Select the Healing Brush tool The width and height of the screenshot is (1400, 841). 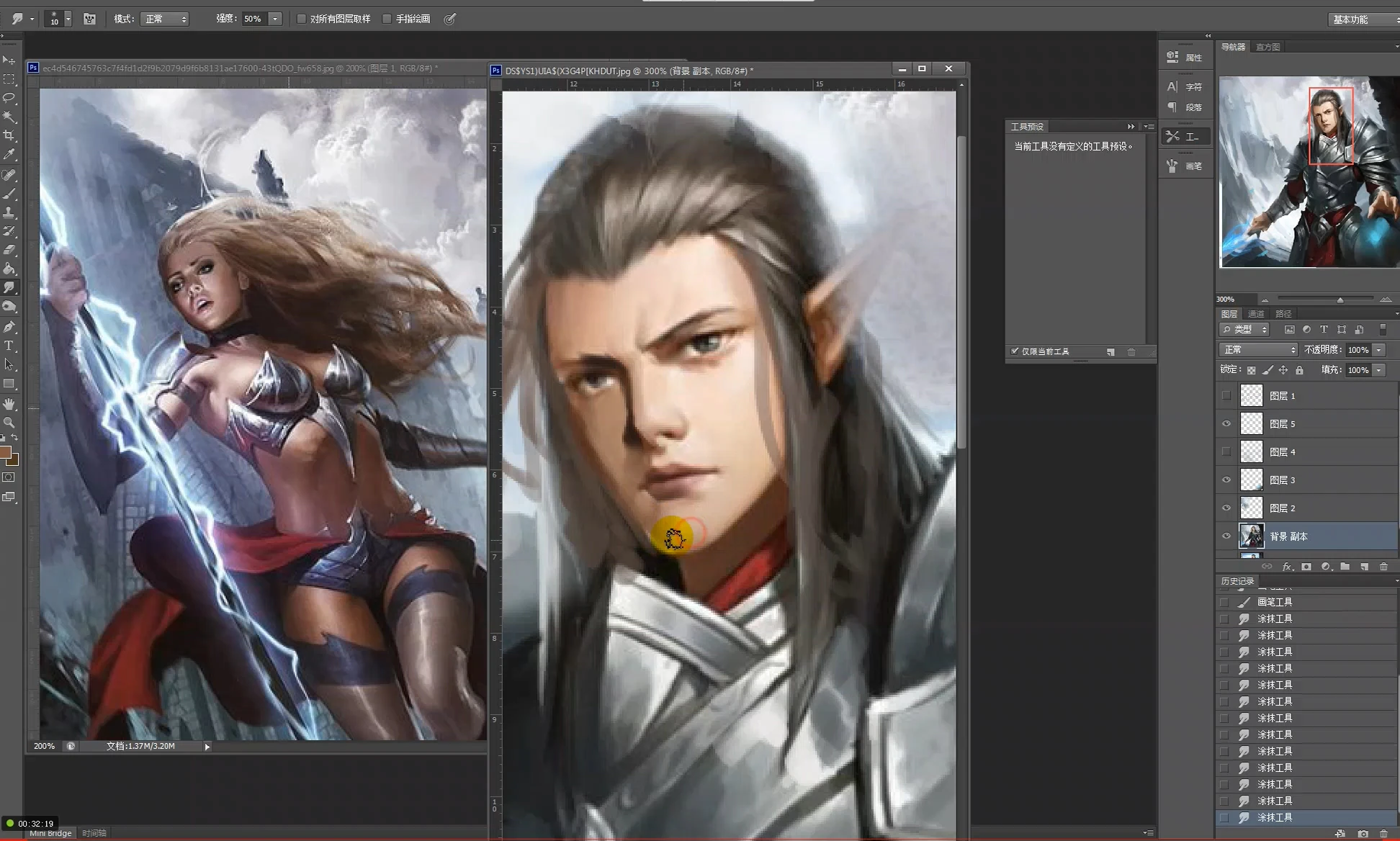9,175
